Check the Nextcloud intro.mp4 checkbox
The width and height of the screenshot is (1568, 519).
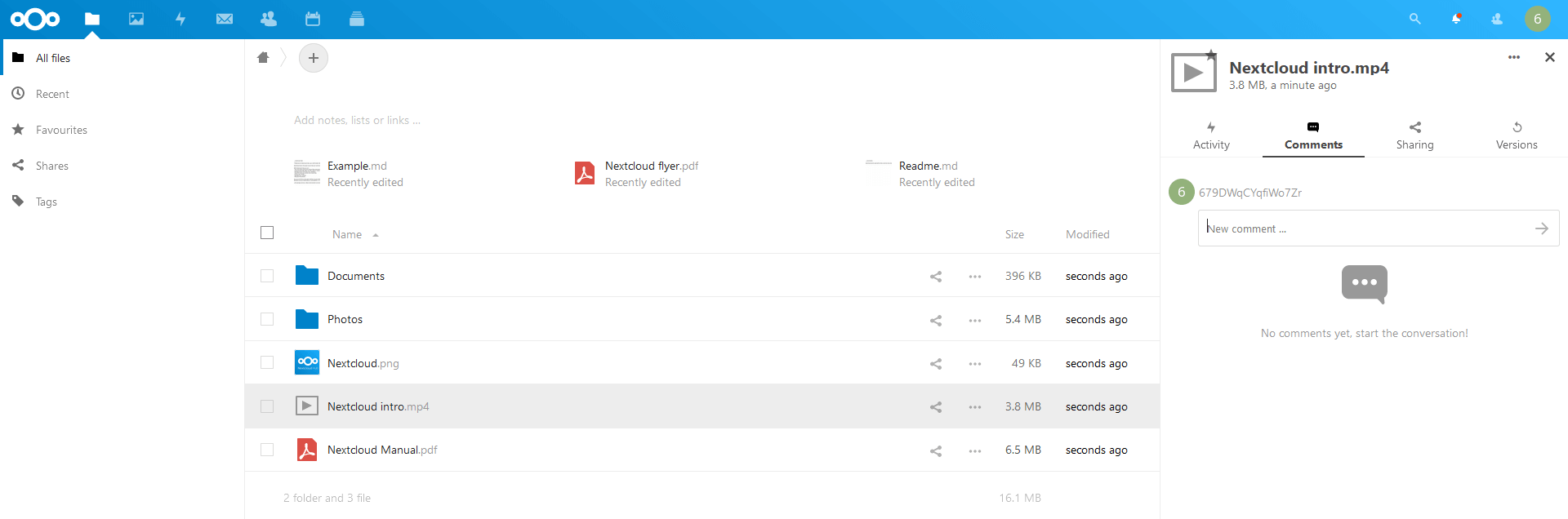click(x=267, y=406)
